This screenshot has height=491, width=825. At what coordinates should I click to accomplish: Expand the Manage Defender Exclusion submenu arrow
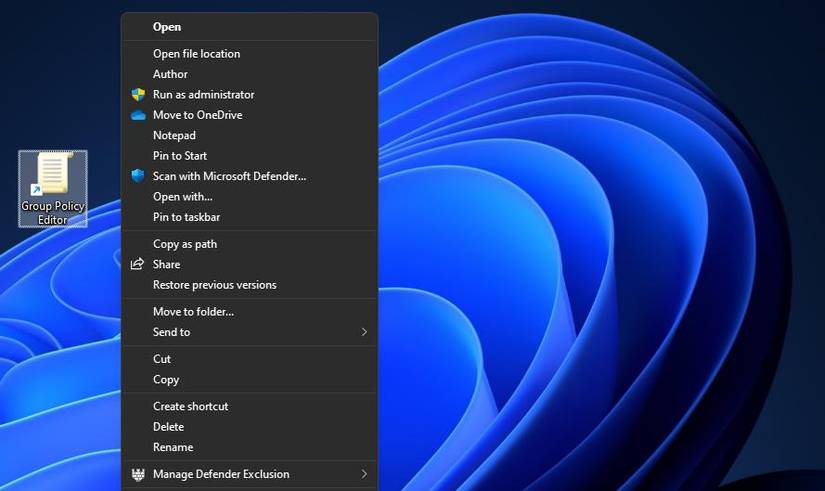[364, 474]
